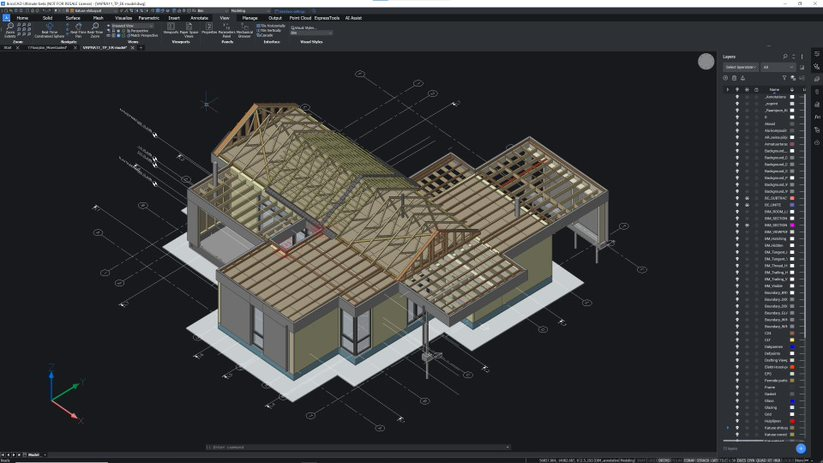Image resolution: width=823 pixels, height=463 pixels.
Task: Search layers with magnifier icon
Action: [x=785, y=57]
